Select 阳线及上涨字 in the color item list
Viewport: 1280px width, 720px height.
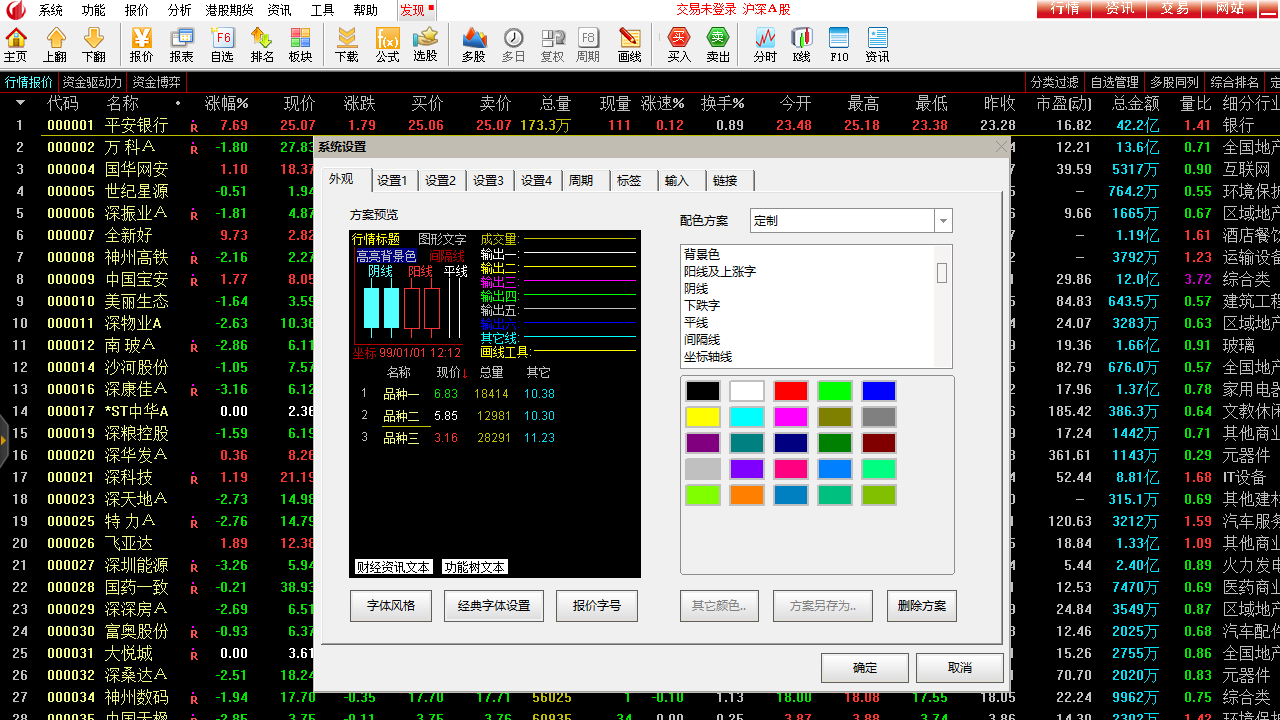720,272
